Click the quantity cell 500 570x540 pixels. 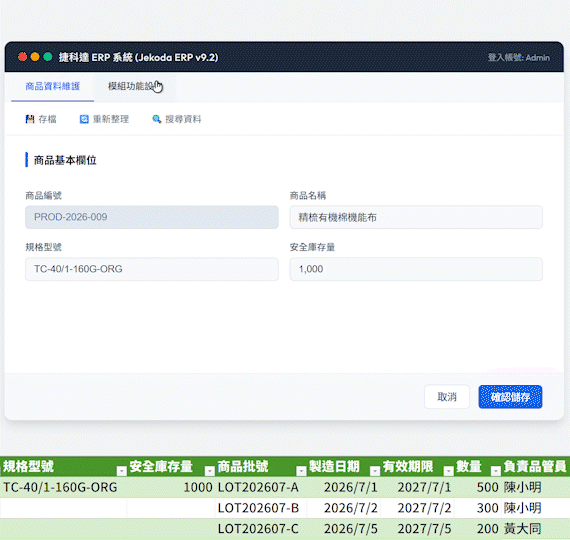pyautogui.click(x=477, y=487)
